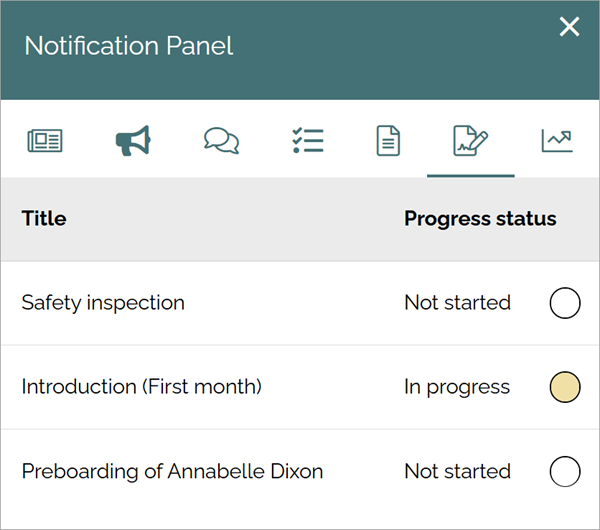The image size is (600, 530).
Task: Click the Safety inspection status circle
Action: pos(565,303)
